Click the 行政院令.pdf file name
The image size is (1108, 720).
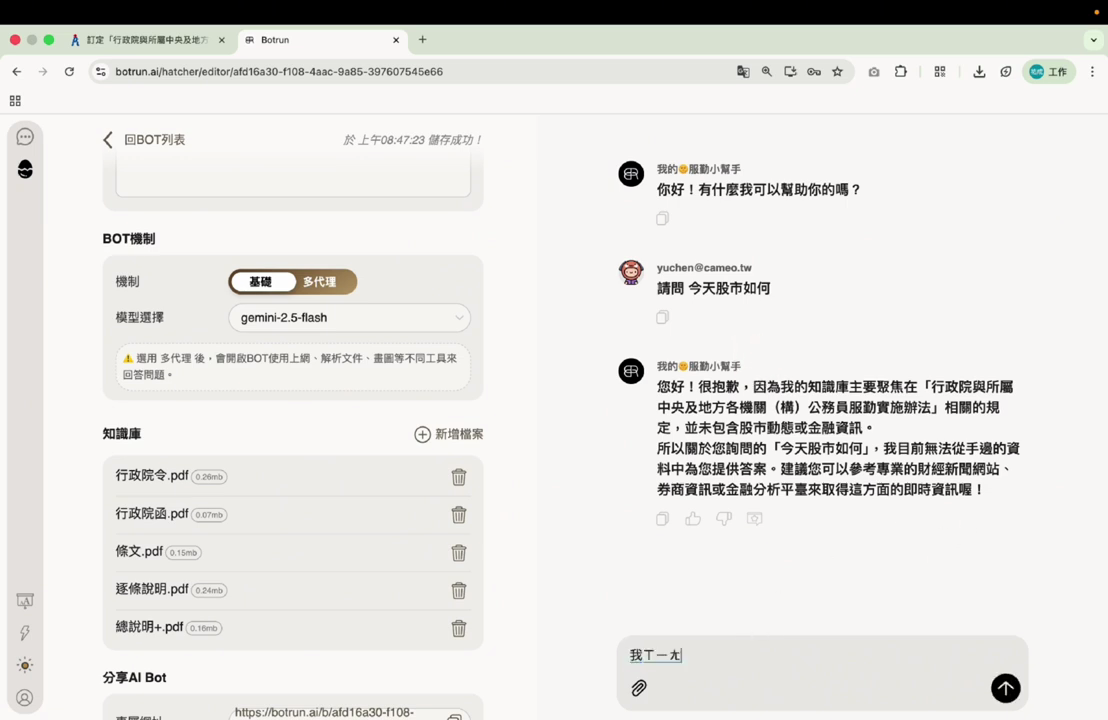(152, 476)
